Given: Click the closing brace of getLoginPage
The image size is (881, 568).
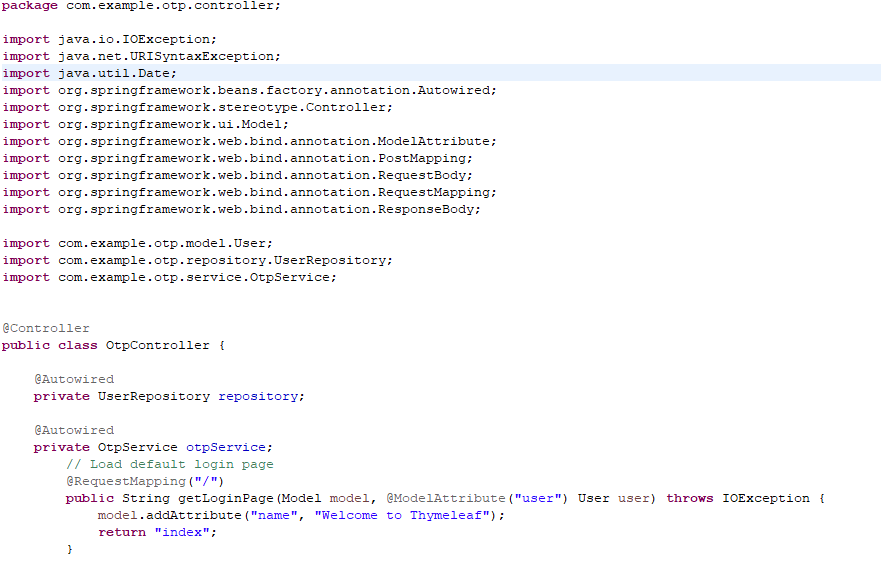Looking at the screenshot, I should [x=70, y=549].
